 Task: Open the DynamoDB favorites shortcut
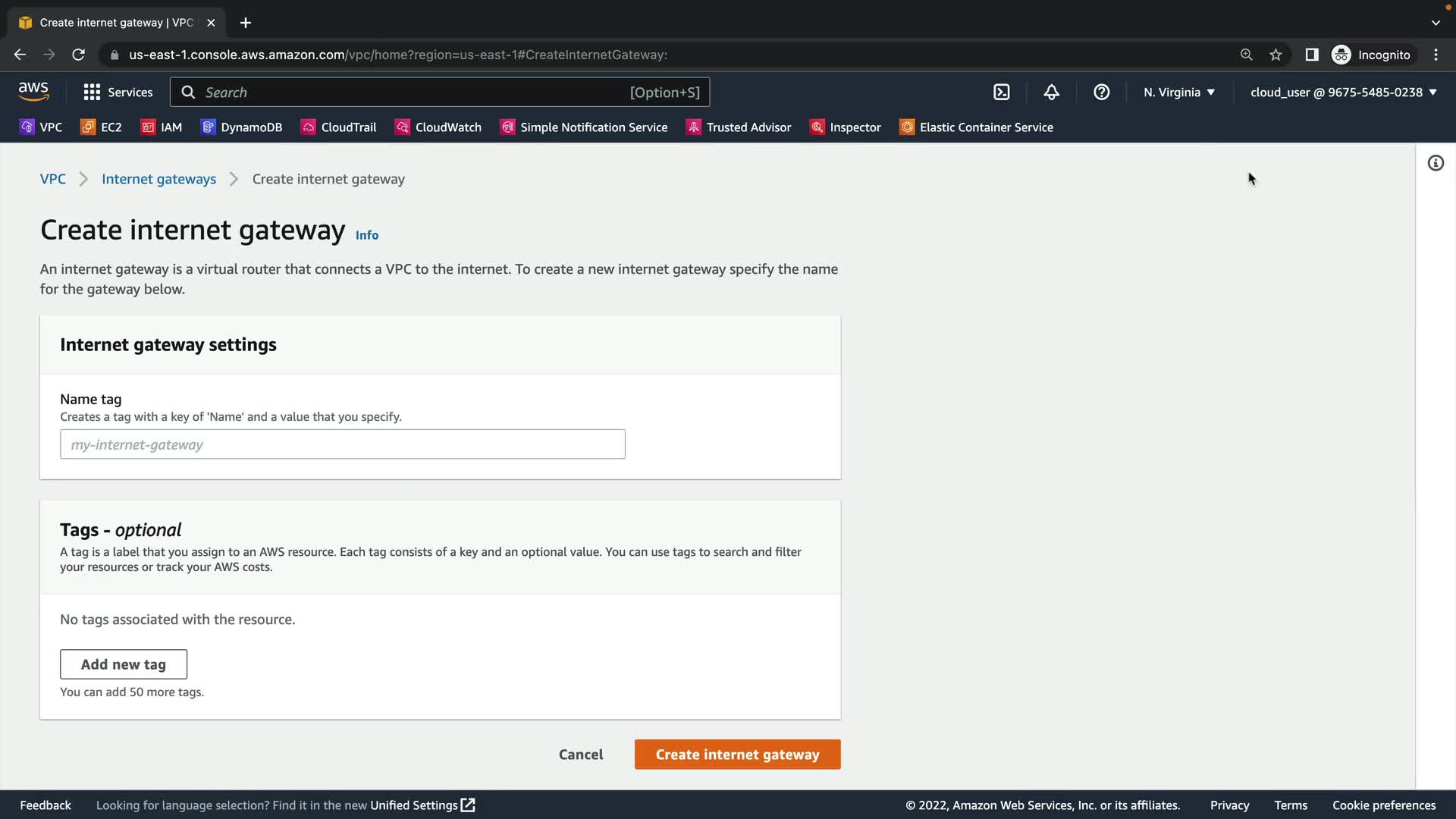point(241,127)
